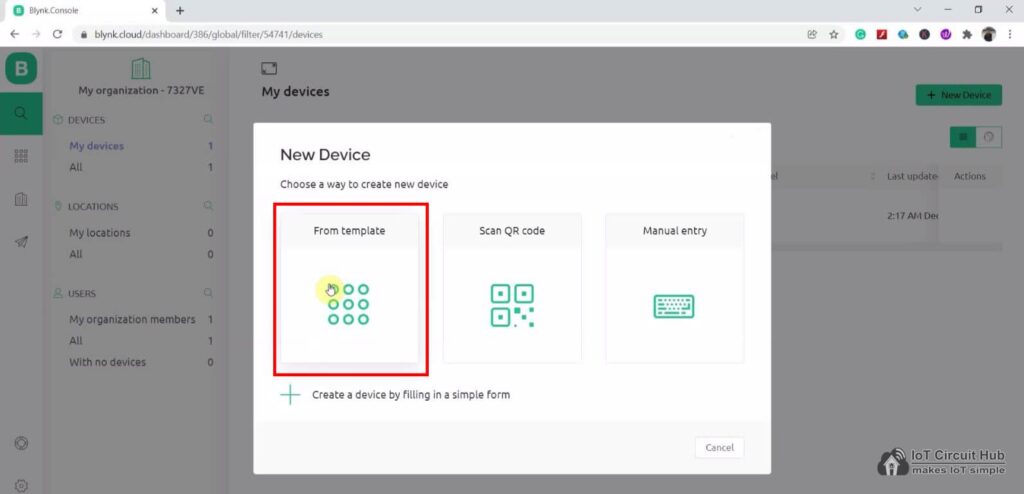Select the From template option card

tap(349, 287)
